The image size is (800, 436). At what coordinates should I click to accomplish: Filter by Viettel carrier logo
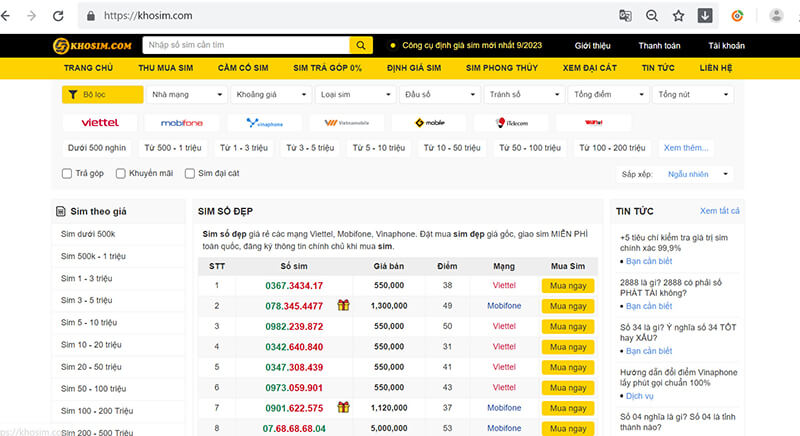[100, 122]
